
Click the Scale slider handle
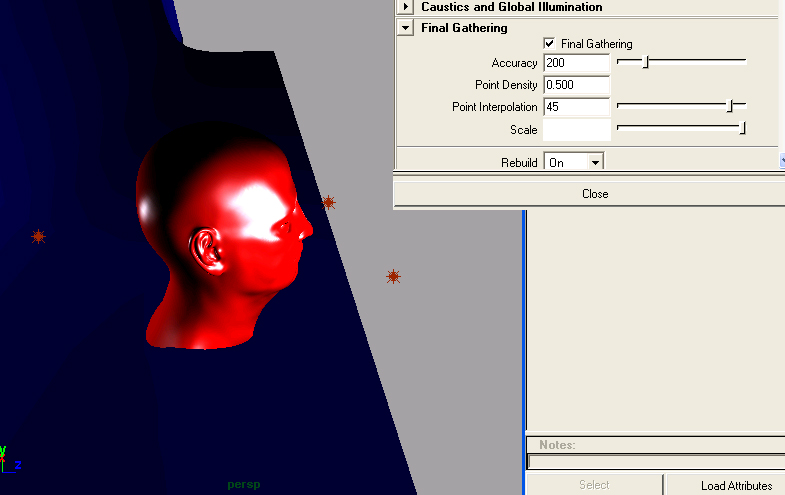[x=743, y=128]
